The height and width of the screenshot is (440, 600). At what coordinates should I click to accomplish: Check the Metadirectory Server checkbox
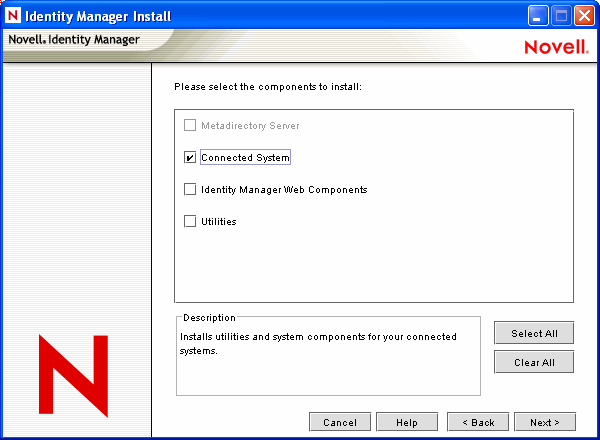tap(190, 126)
